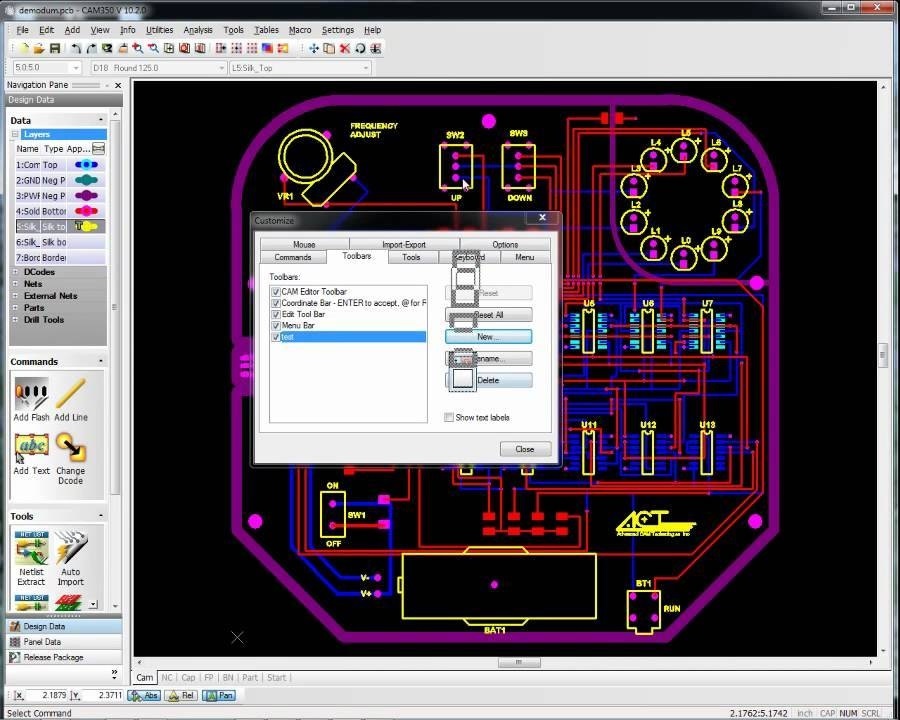
Task: Select the Add Line command
Action: [70, 394]
